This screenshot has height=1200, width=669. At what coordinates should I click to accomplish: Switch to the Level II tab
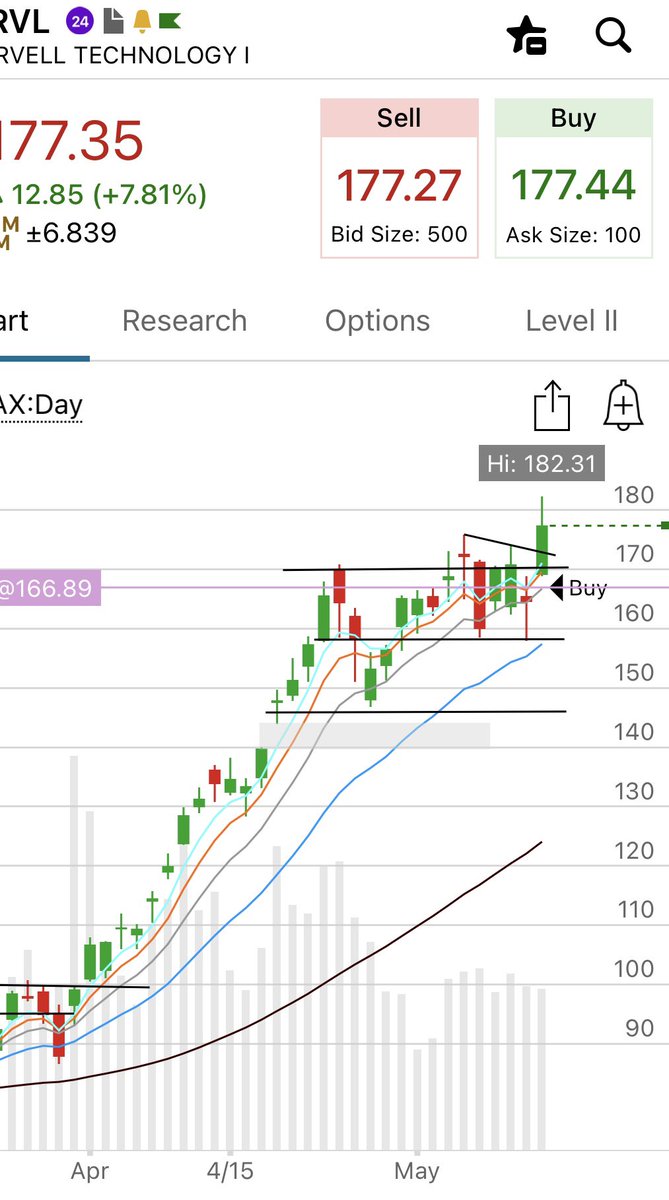(572, 321)
